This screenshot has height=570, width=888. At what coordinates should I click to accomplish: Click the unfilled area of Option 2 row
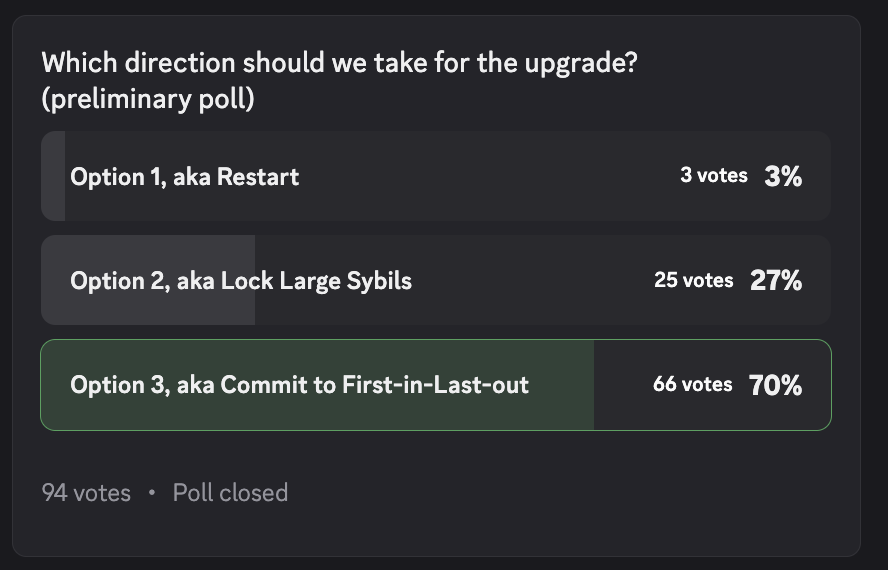click(x=532, y=280)
